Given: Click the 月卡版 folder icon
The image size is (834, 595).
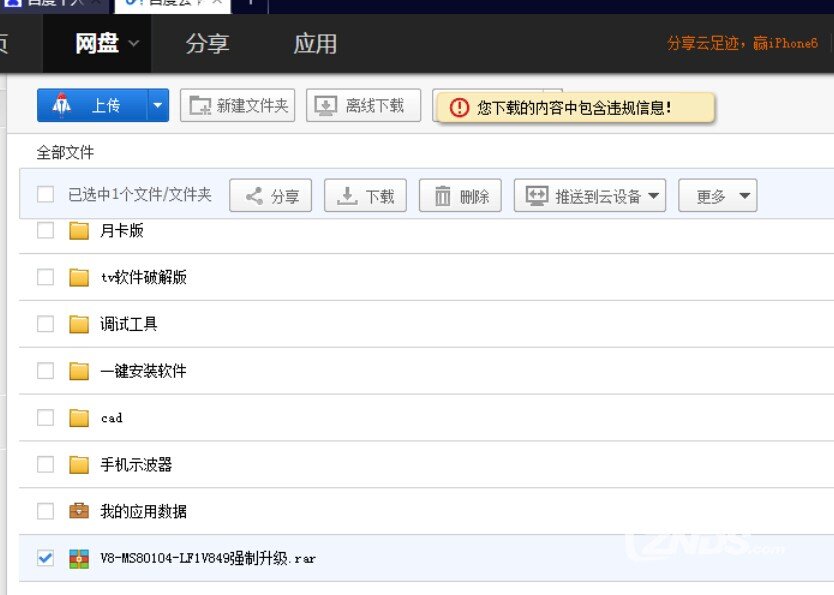Looking at the screenshot, I should point(79,231).
